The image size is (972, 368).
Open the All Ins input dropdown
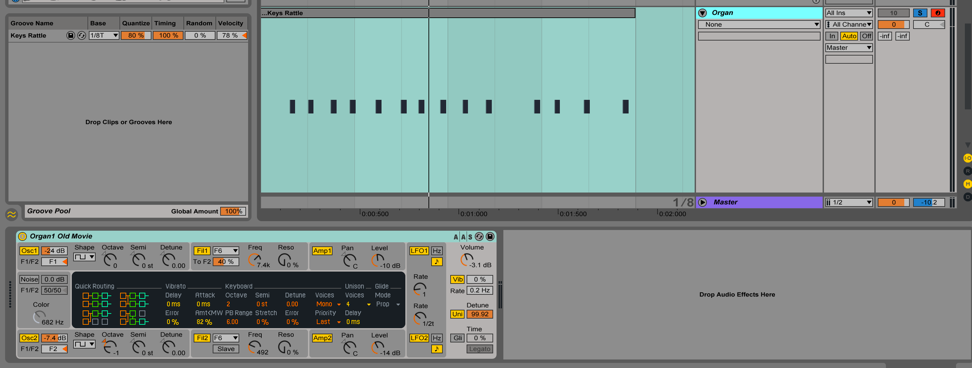(849, 13)
